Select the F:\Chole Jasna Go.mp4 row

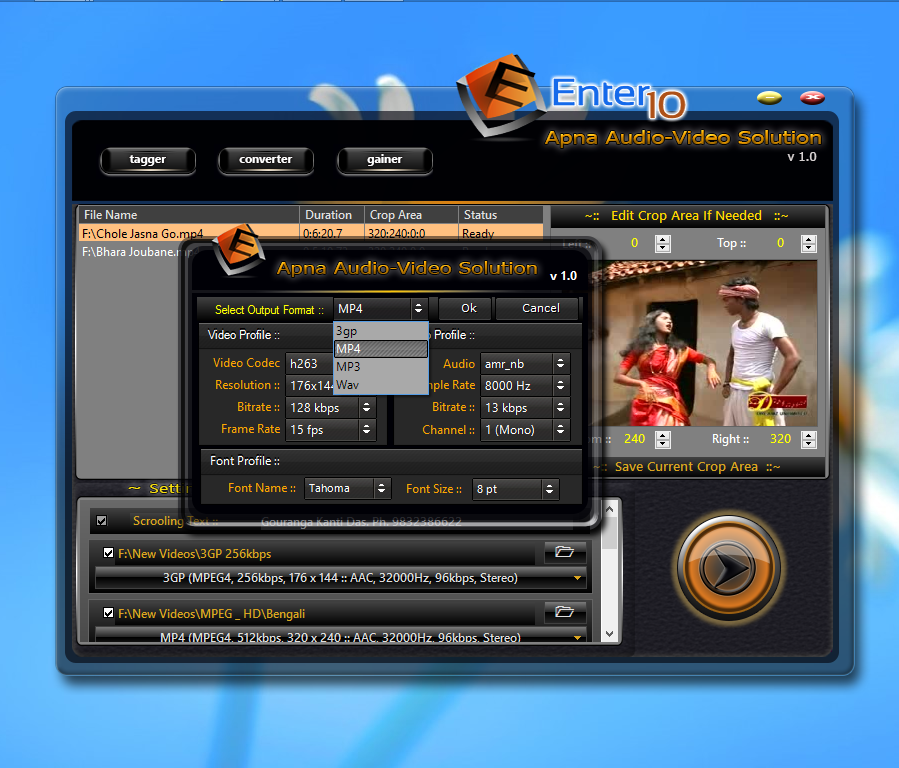pos(310,233)
